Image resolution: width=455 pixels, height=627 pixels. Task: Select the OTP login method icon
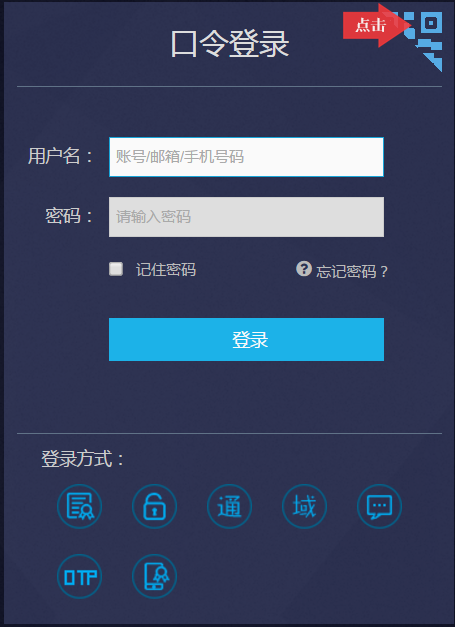[80, 576]
